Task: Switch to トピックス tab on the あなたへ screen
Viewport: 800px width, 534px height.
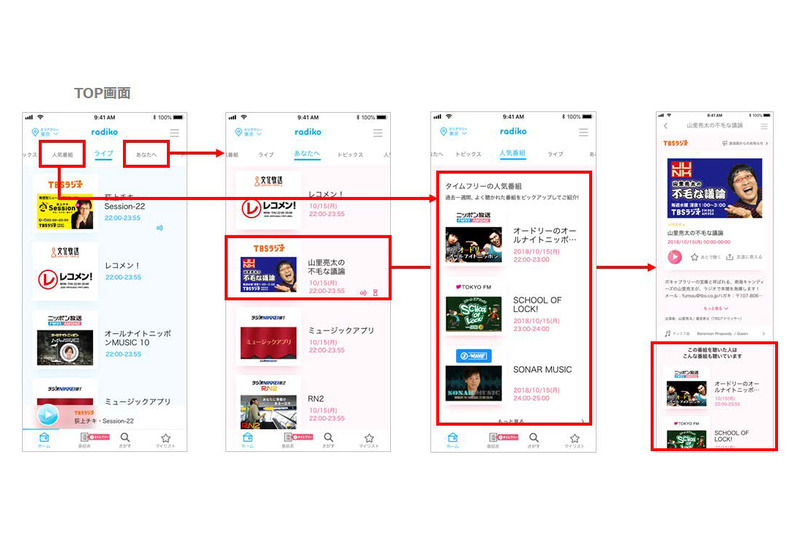Action: tap(350, 155)
